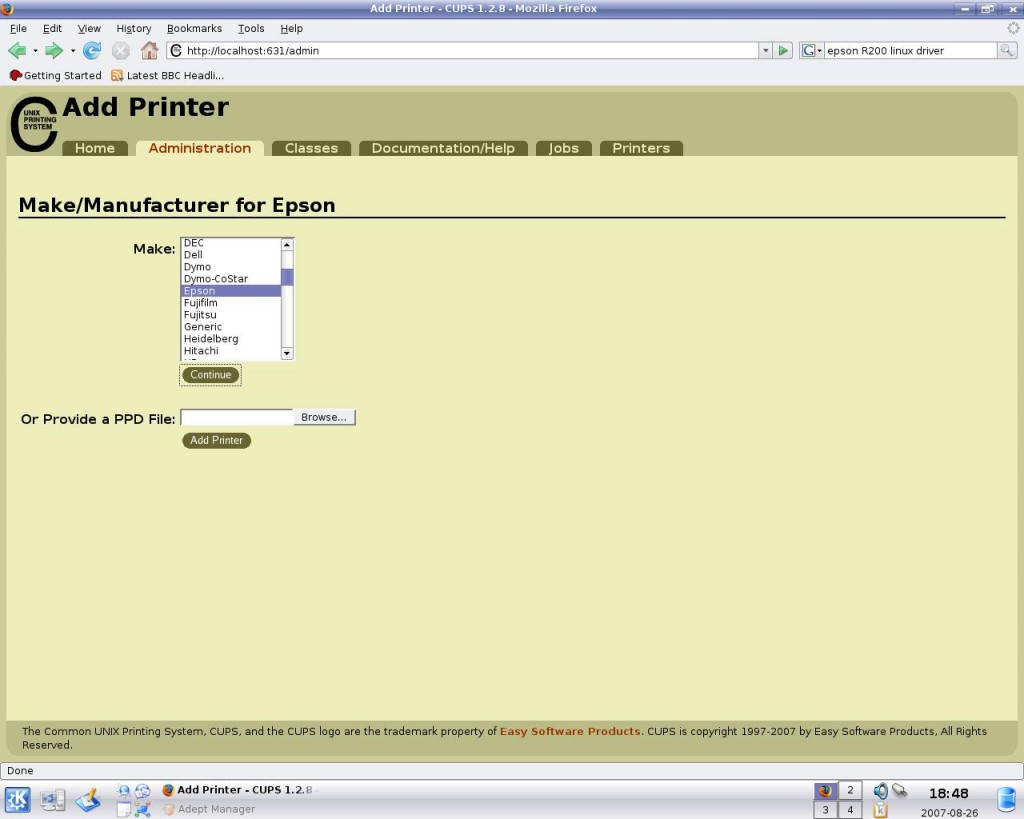Click the Make list scroll down arrow
This screenshot has height=819, width=1024.
click(287, 353)
